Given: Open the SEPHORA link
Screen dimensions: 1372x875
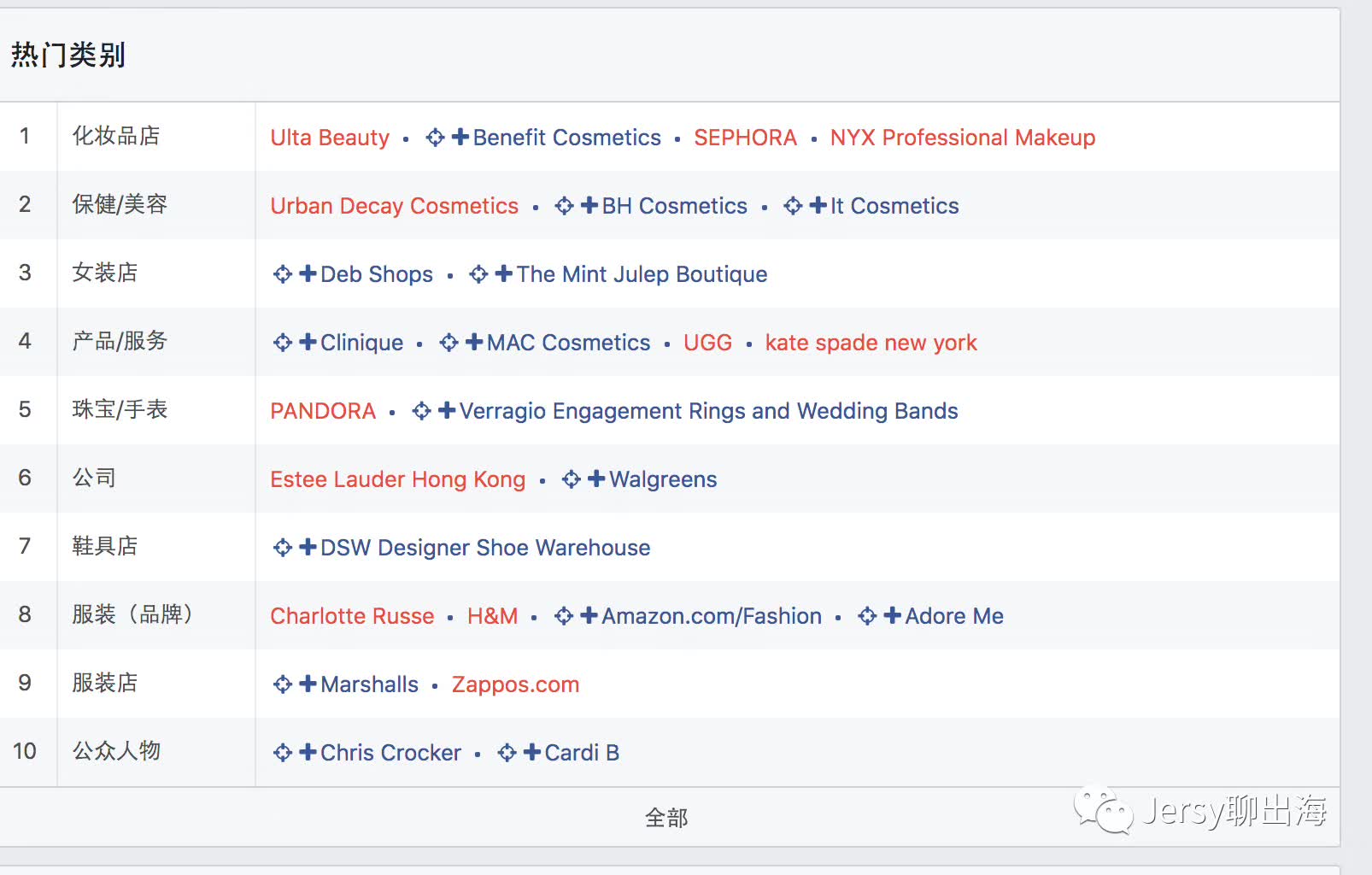Looking at the screenshot, I should 745,138.
